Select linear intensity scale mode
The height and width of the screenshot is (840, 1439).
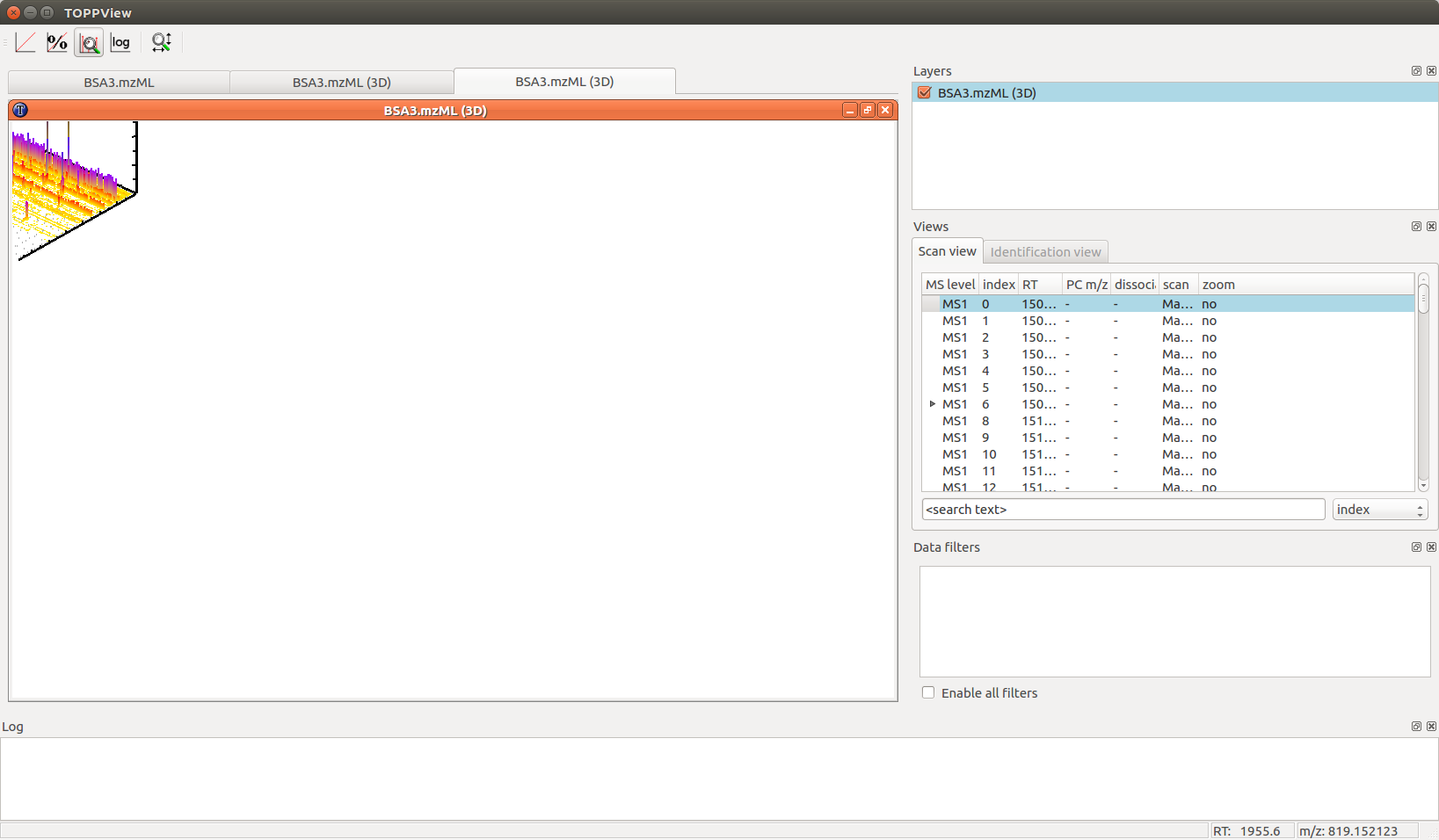pos(25,41)
